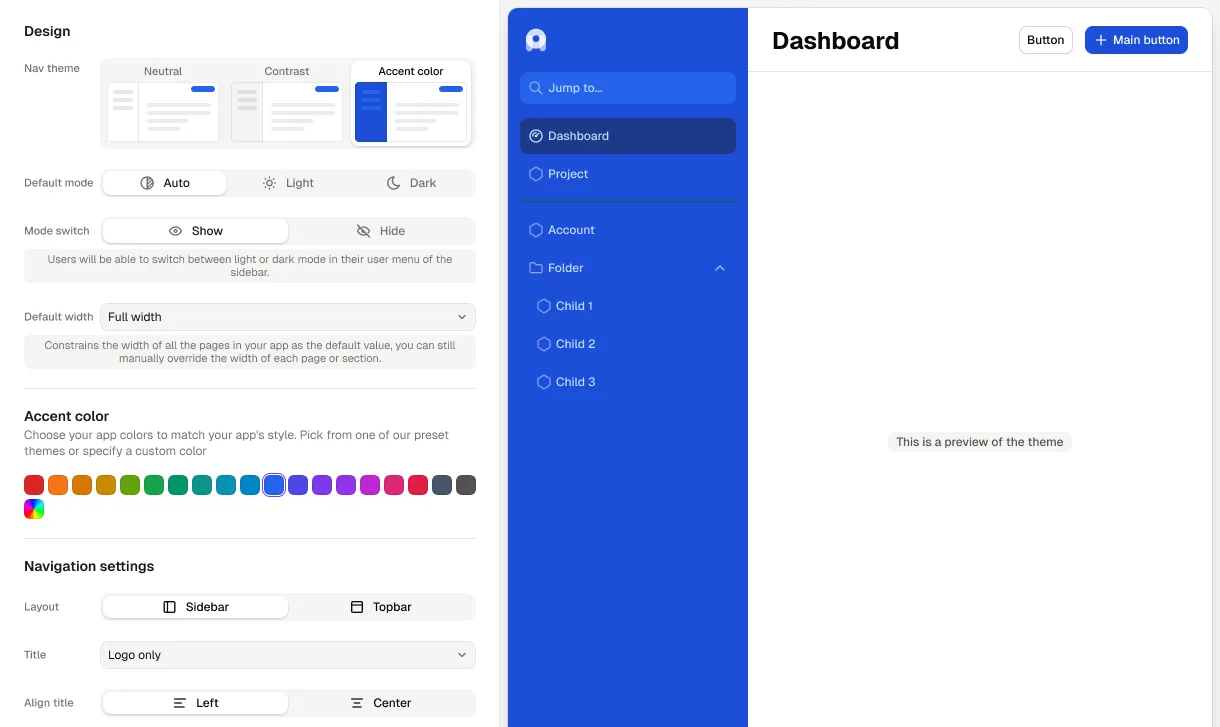
Task: Click the hexagon icon beside Project
Action: [536, 174]
